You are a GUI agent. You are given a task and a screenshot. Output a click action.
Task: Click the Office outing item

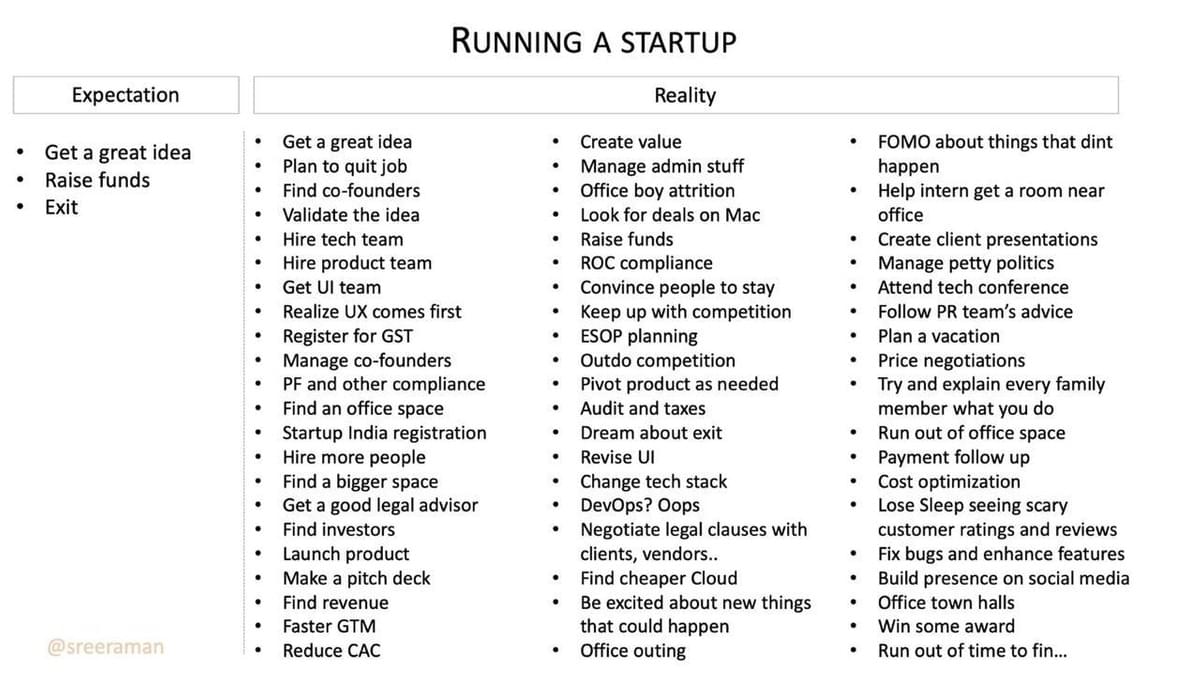(633, 651)
